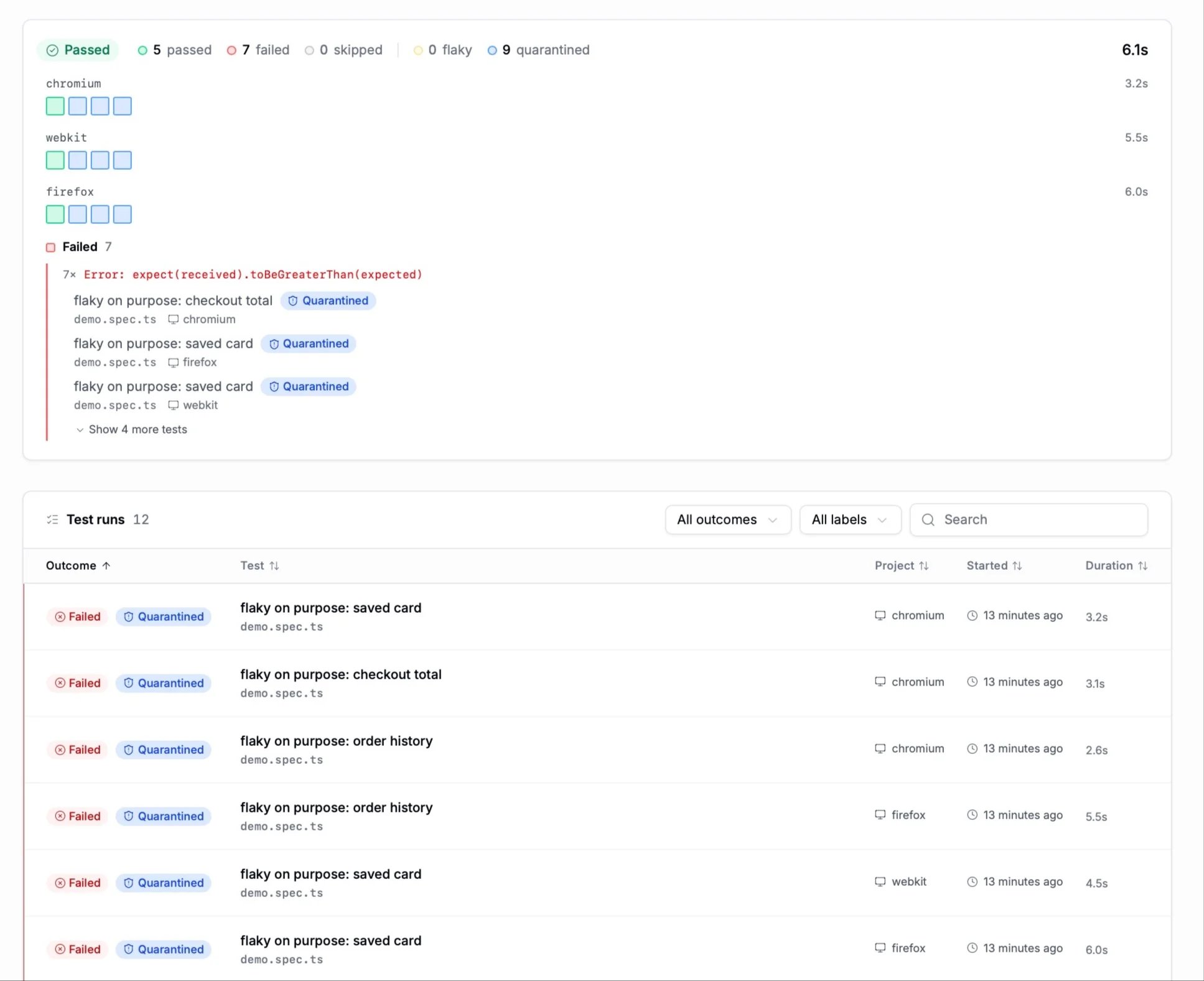This screenshot has width=1204, height=981.
Task: Click the 7 failed summary count
Action: coord(258,50)
